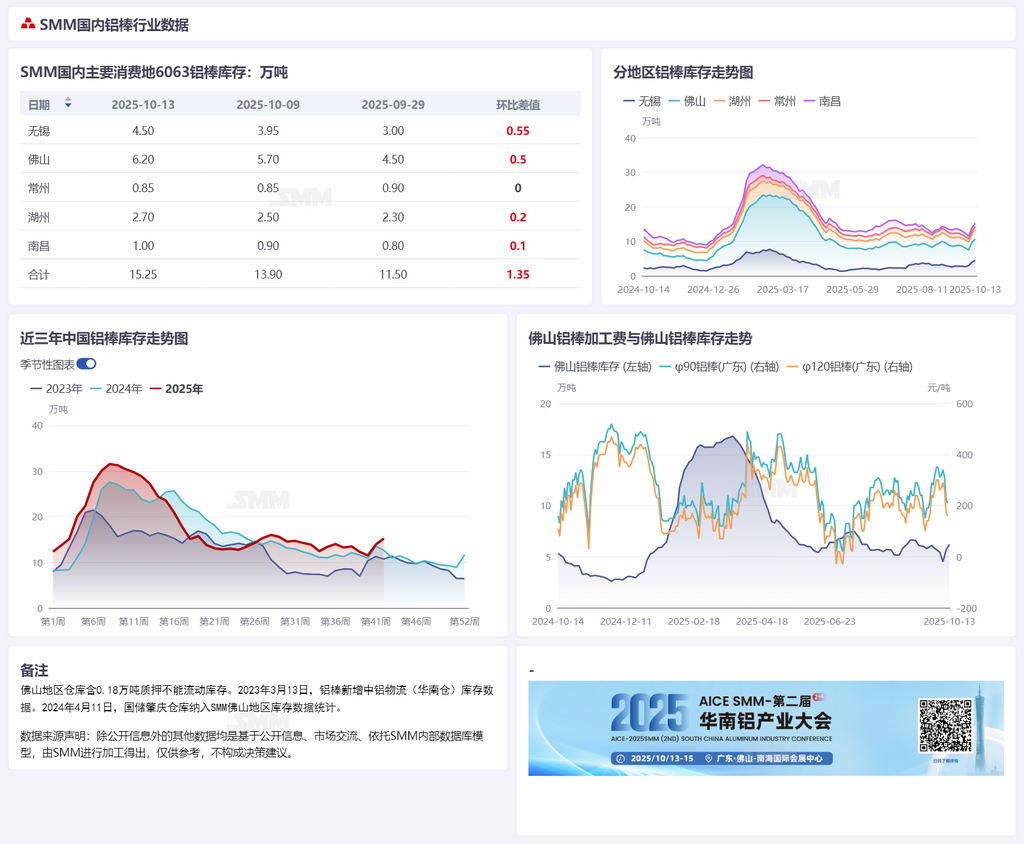Select the 2025年 legend item
Image resolution: width=1024 pixels, height=844 pixels.
tap(176, 389)
